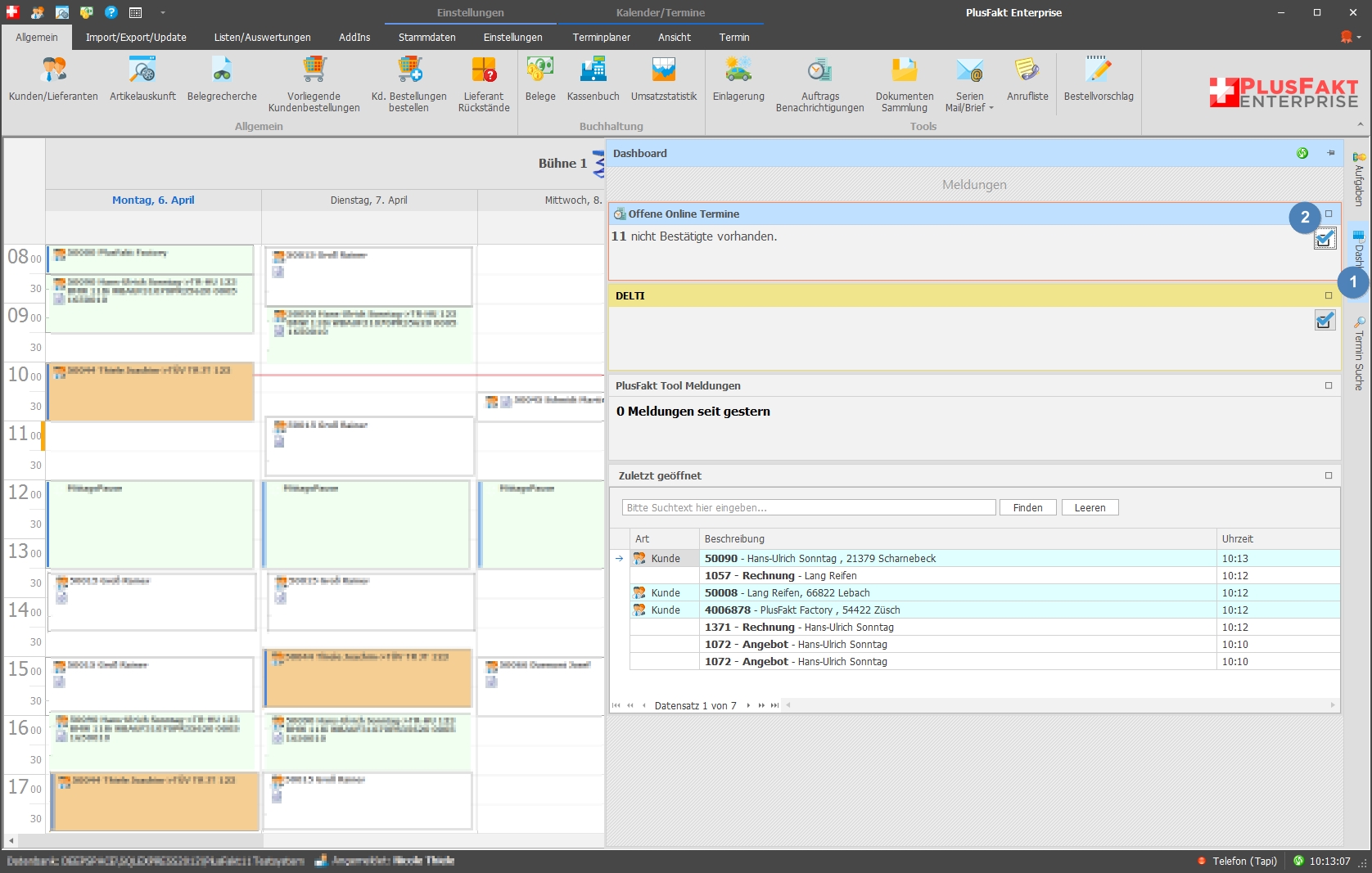1372x873 pixels.
Task: Sort by the Uhrzeit column header
Action: click(1278, 538)
